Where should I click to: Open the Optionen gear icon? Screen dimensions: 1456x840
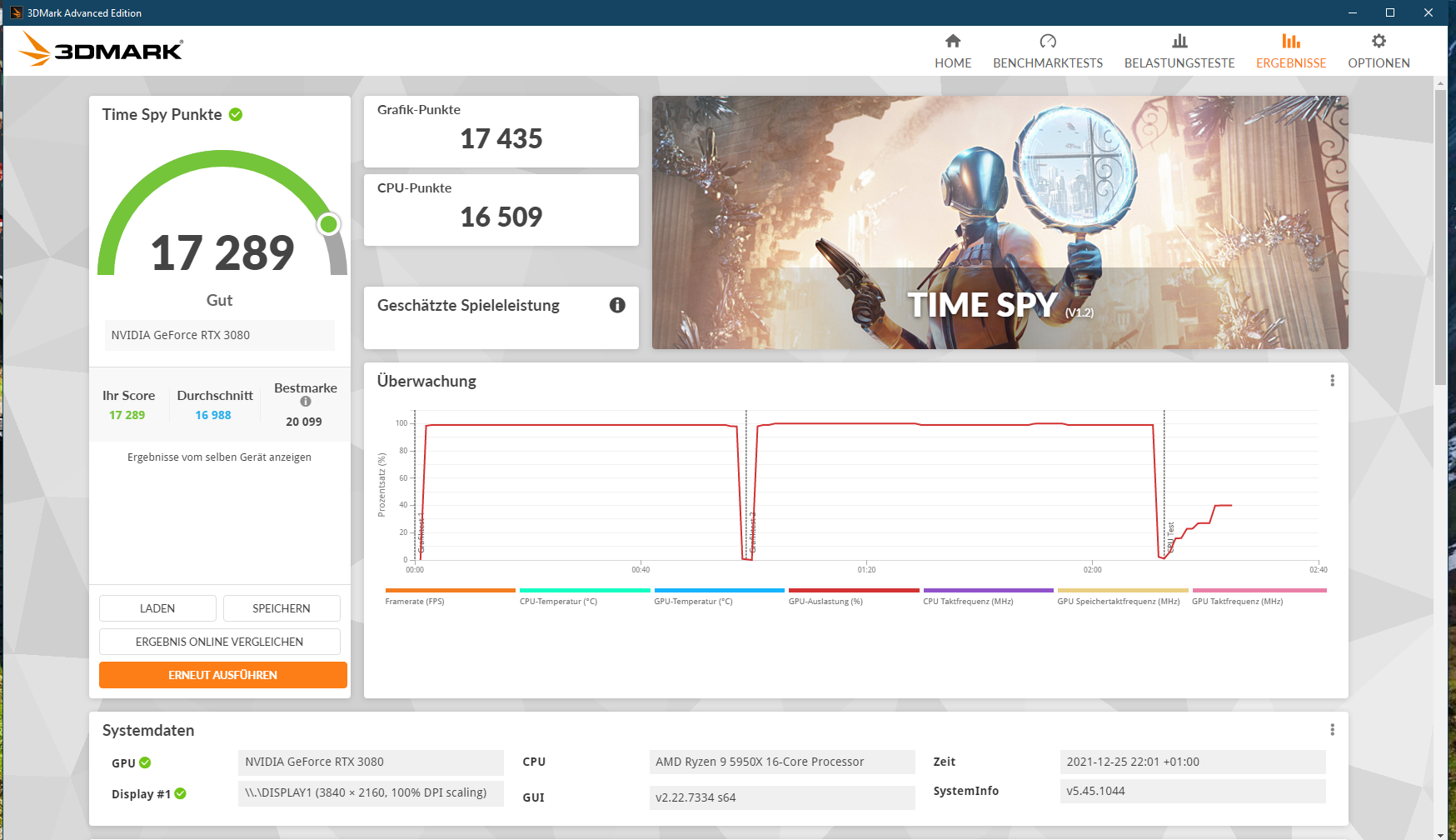coord(1379,41)
